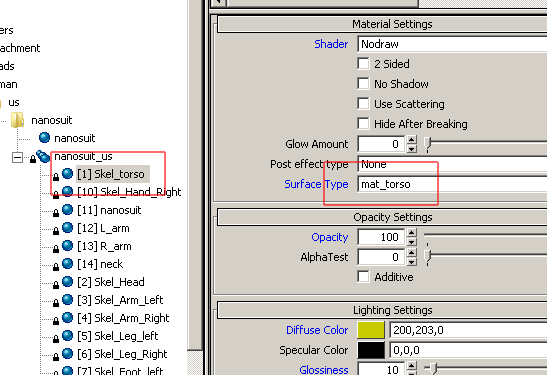Open the yellow Diffuse Color swatch
The image size is (547, 375).
371,330
